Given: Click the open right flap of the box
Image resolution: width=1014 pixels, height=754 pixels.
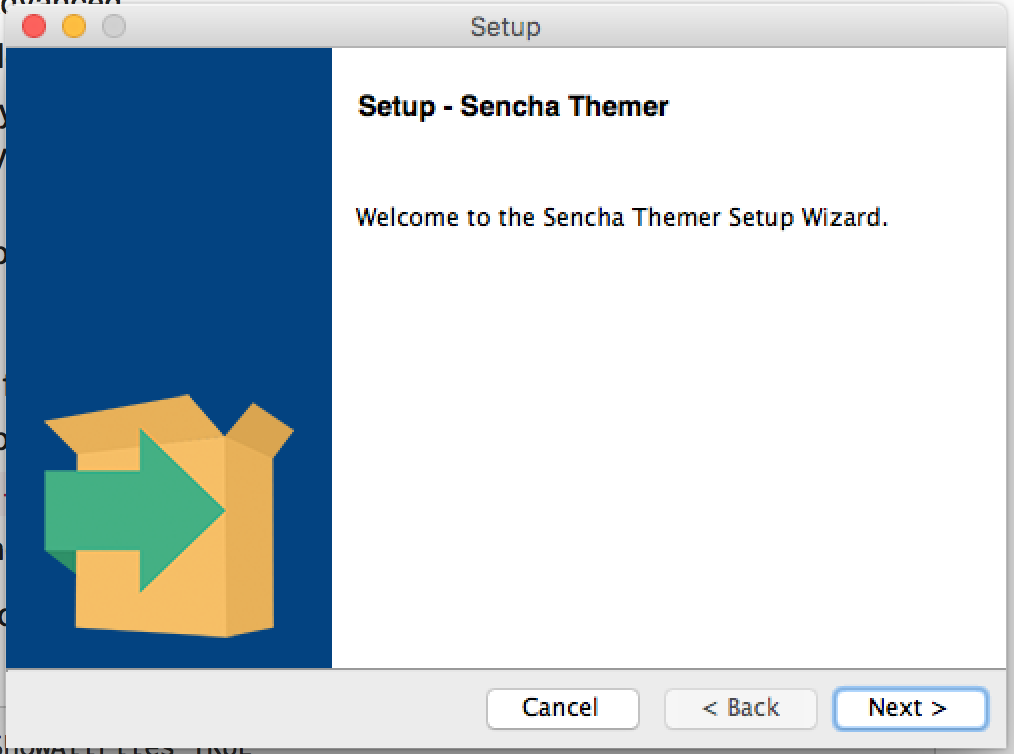Looking at the screenshot, I should [260, 430].
